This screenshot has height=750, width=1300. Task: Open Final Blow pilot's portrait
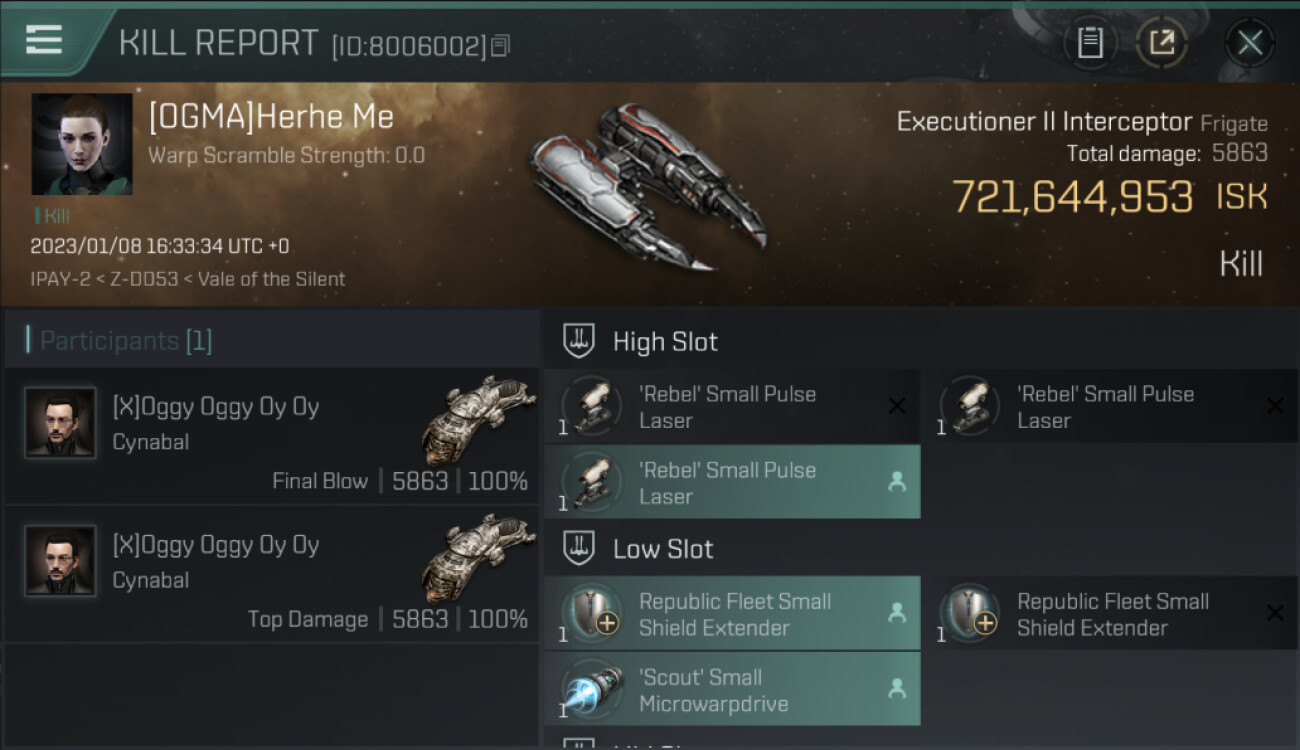click(60, 422)
